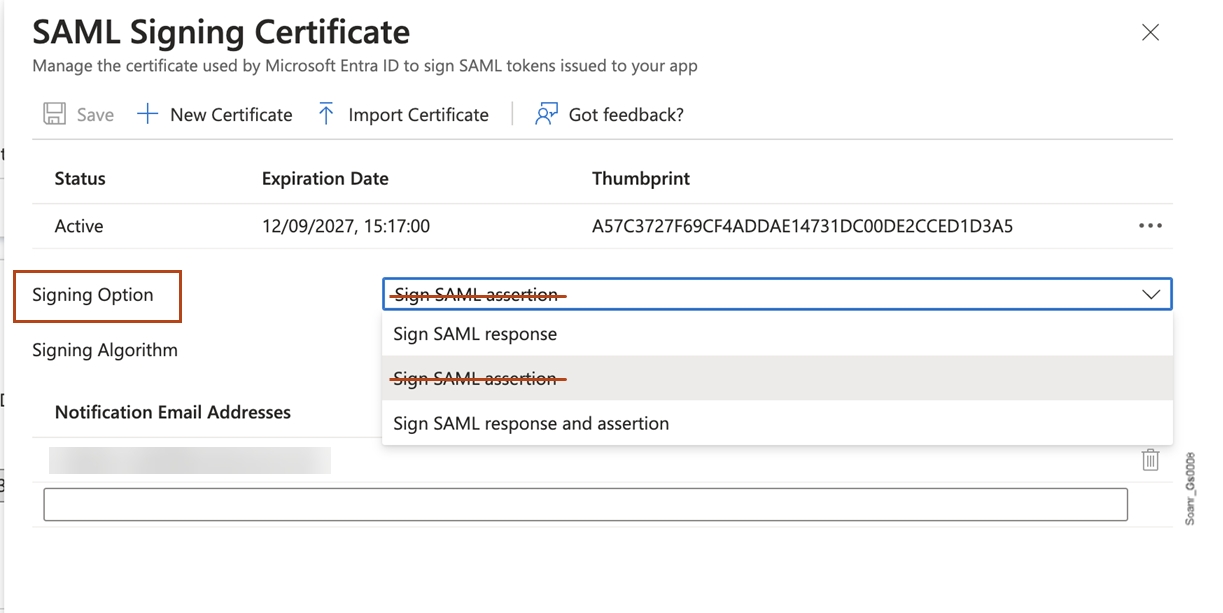Save the certificate changes using the Save icon
The image size is (1223, 613).
click(x=53, y=113)
